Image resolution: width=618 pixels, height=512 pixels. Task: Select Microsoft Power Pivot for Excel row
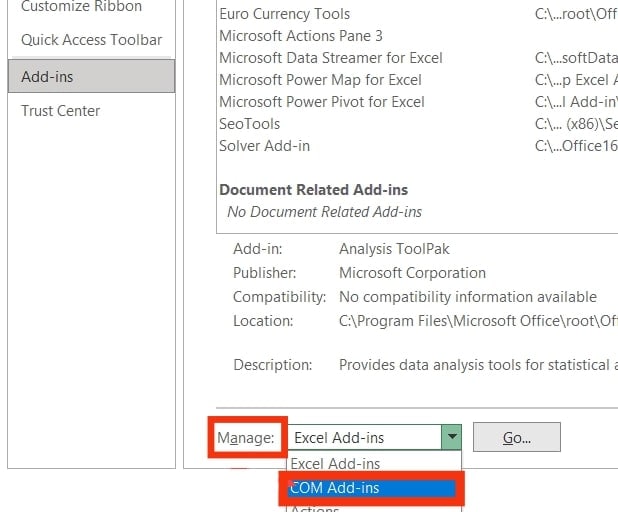(418, 102)
